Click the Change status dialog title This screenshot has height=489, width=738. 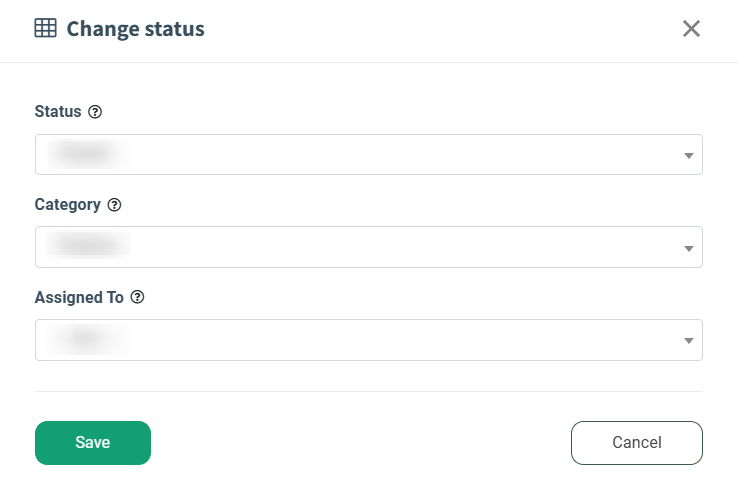click(x=136, y=29)
